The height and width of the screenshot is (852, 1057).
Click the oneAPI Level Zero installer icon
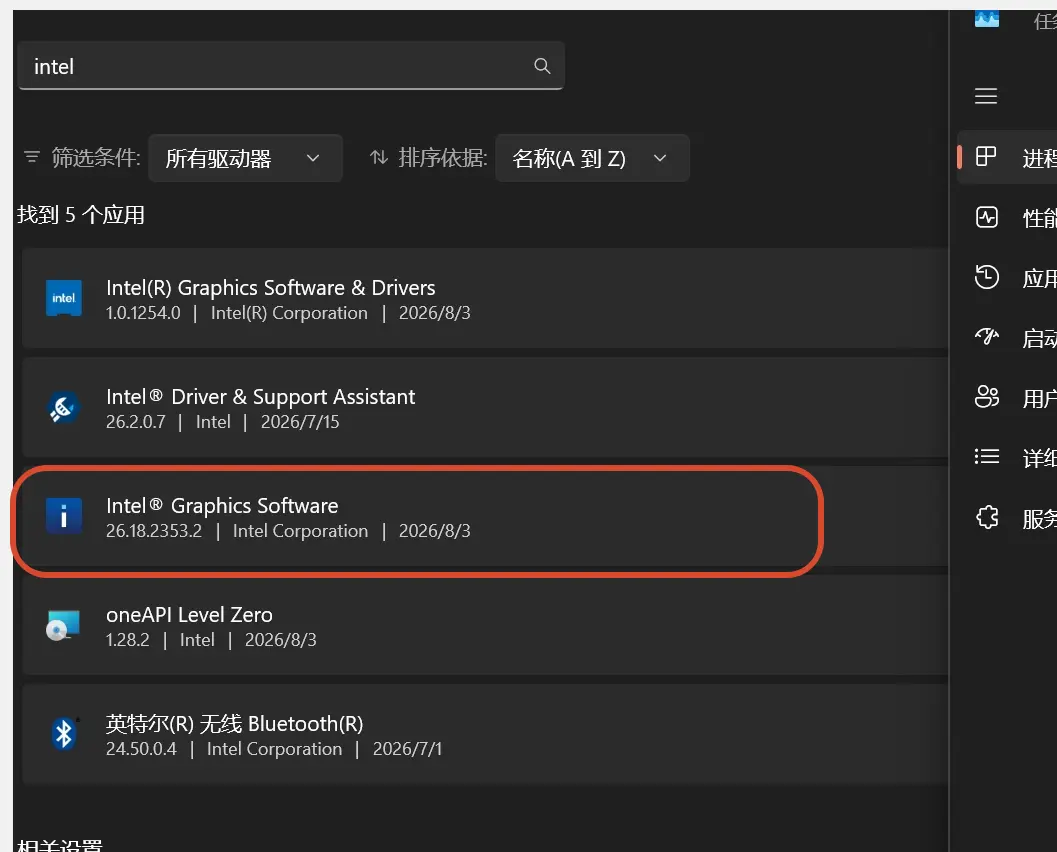coord(63,626)
